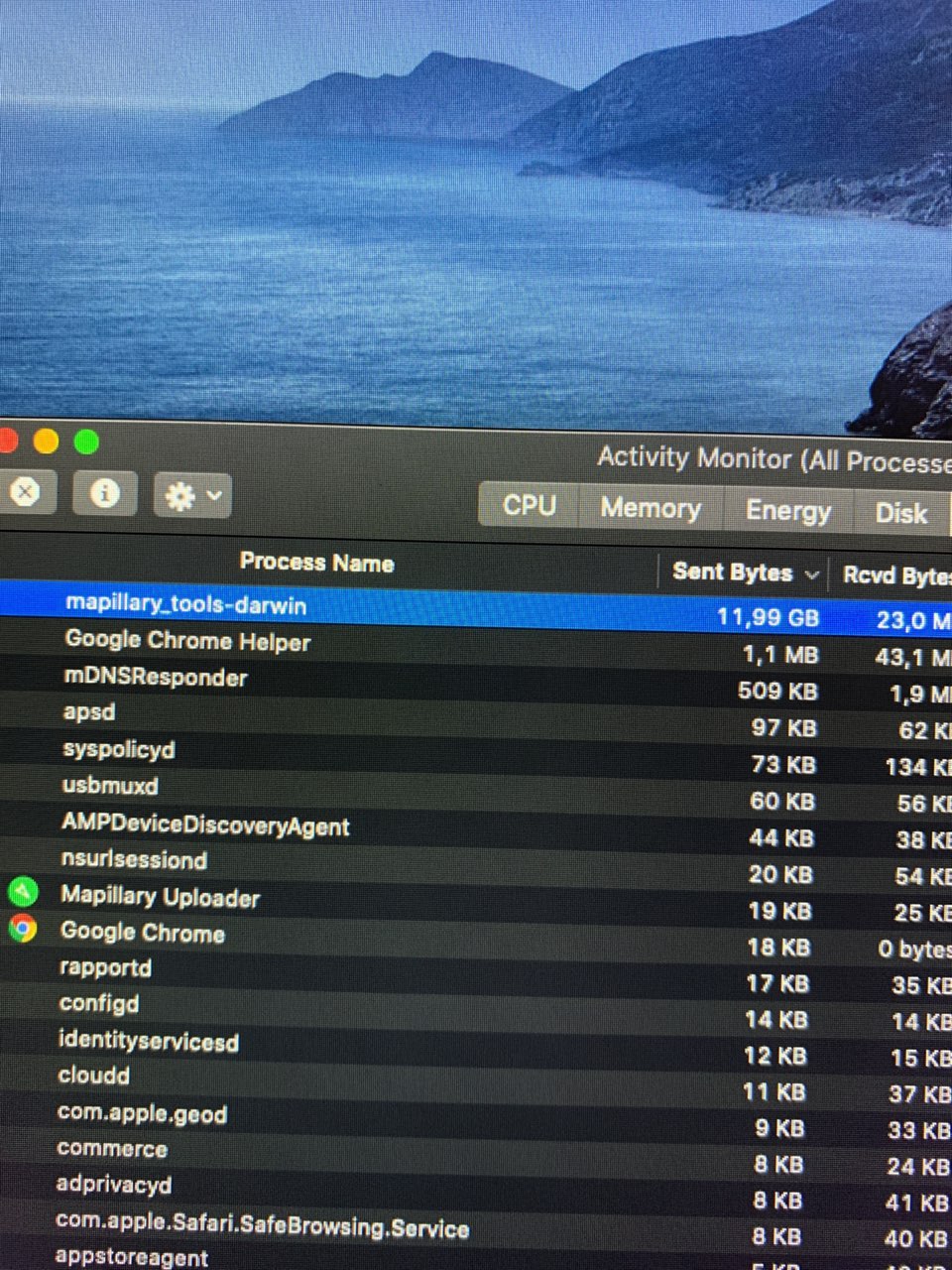Click the 73 KB sent bytes value

click(x=782, y=764)
